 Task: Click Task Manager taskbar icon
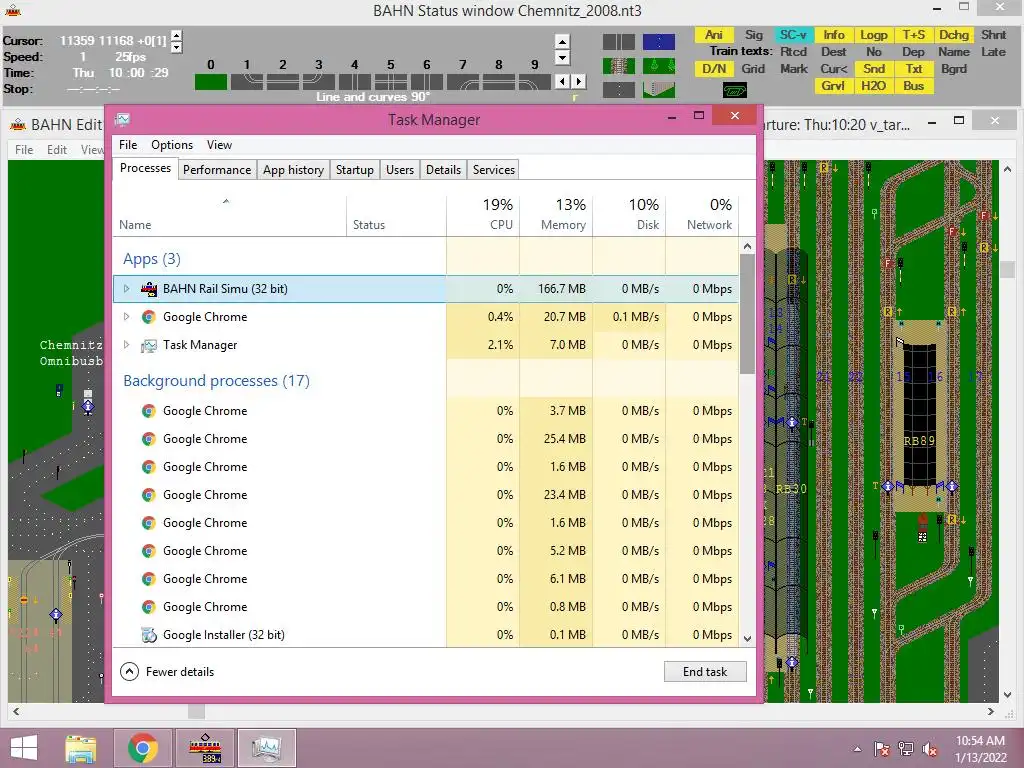pos(266,748)
